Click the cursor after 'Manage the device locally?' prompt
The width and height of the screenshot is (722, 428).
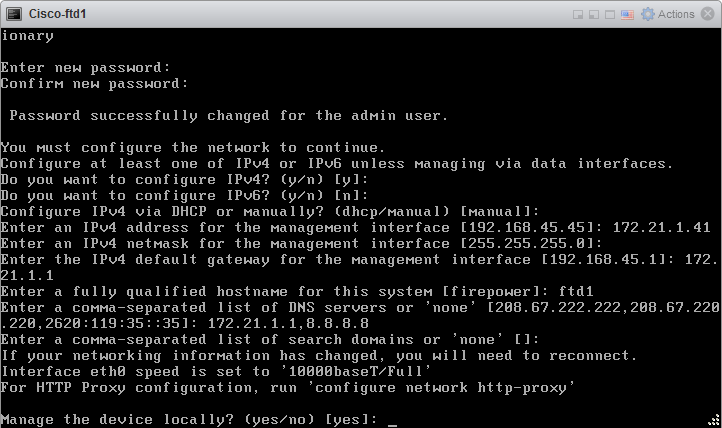(392, 420)
